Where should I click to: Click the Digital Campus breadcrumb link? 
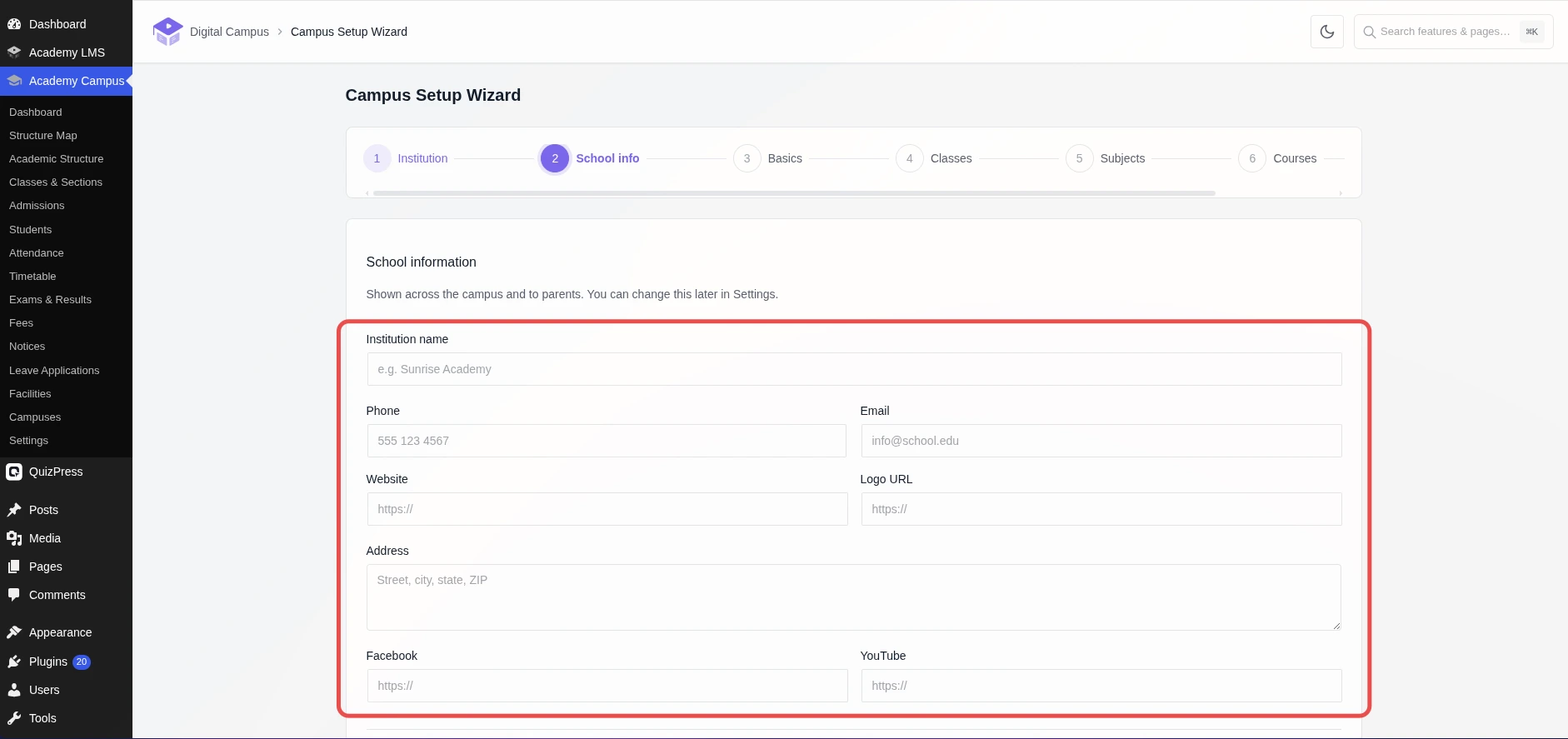(x=229, y=32)
